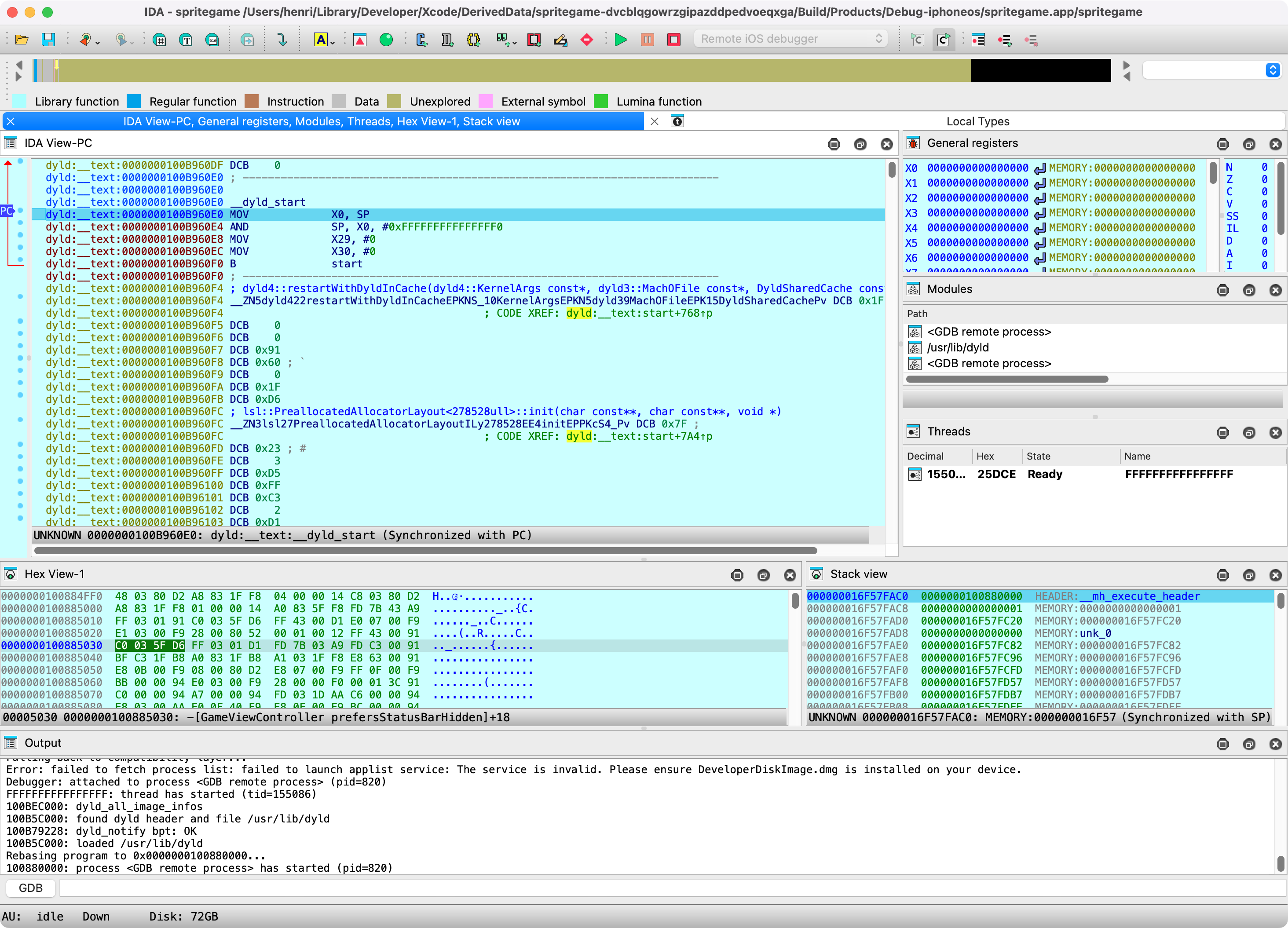This screenshot has height=928, width=1288.
Task: Jump to the start branch target
Action: (348, 263)
